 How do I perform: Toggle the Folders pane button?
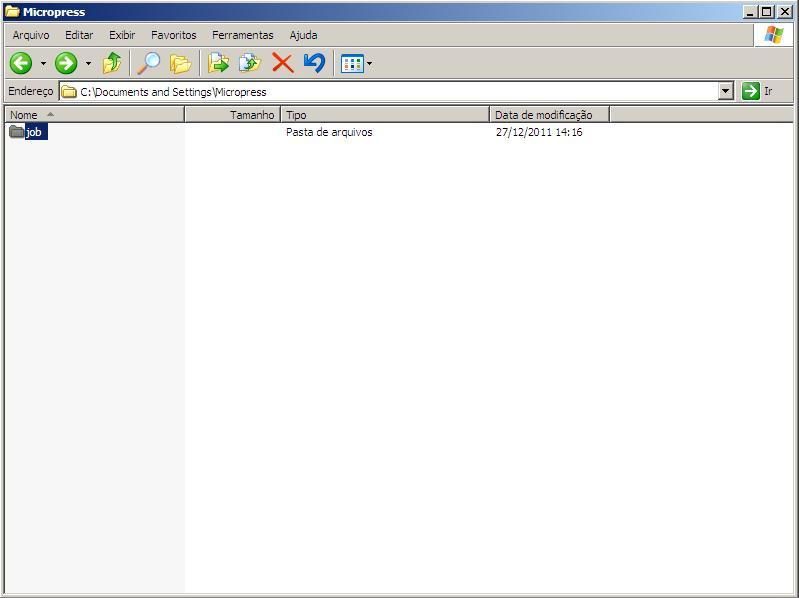pos(180,64)
